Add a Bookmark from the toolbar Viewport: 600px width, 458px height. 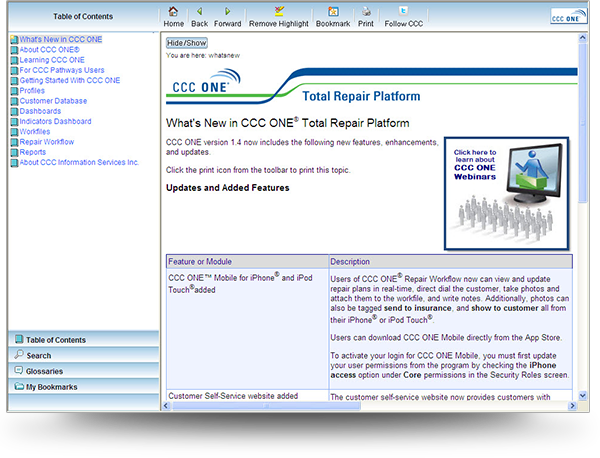pyautogui.click(x=333, y=11)
